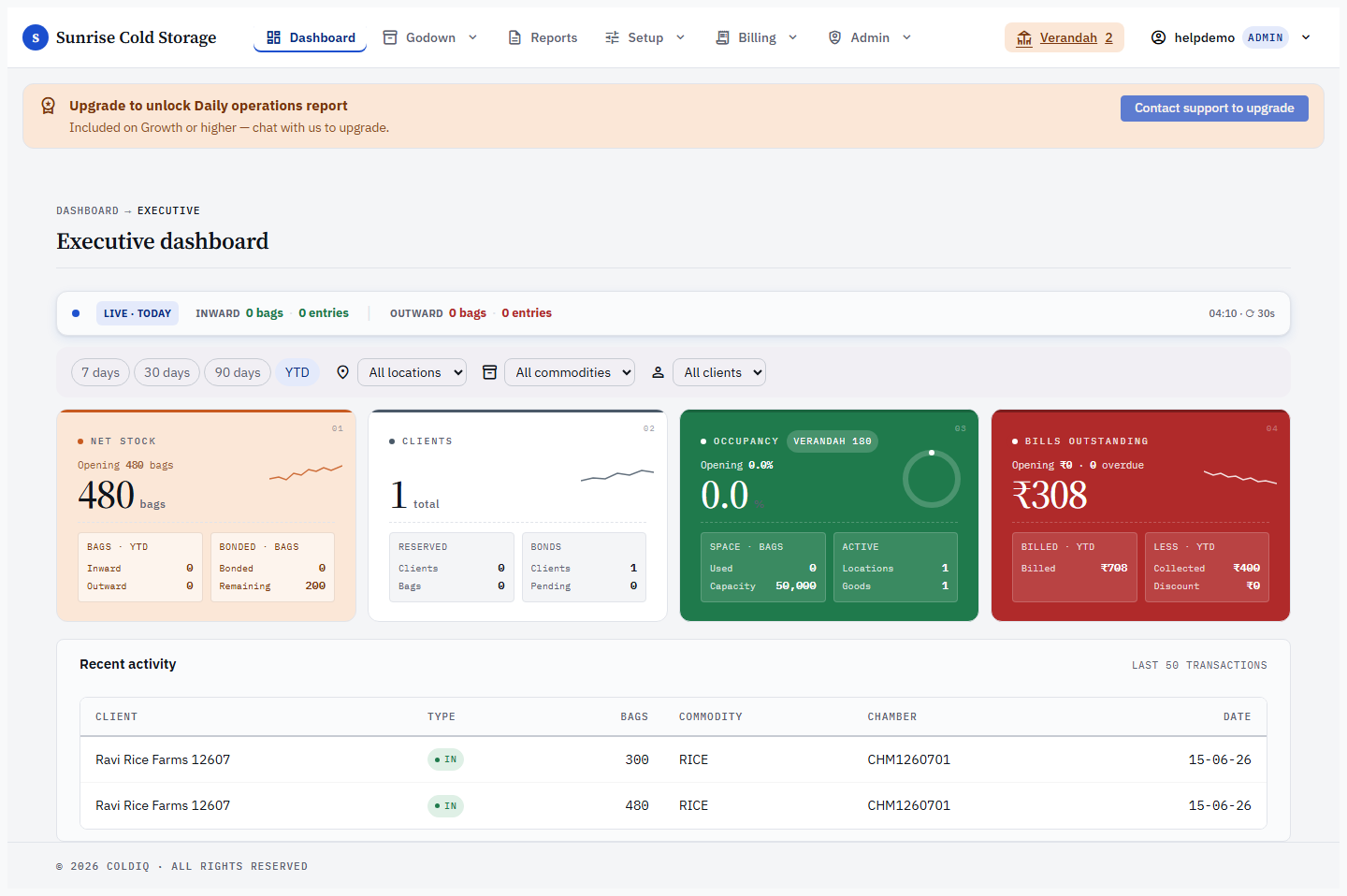Open the Godown menu
The height and width of the screenshot is (896, 1347).
pyautogui.click(x=430, y=37)
